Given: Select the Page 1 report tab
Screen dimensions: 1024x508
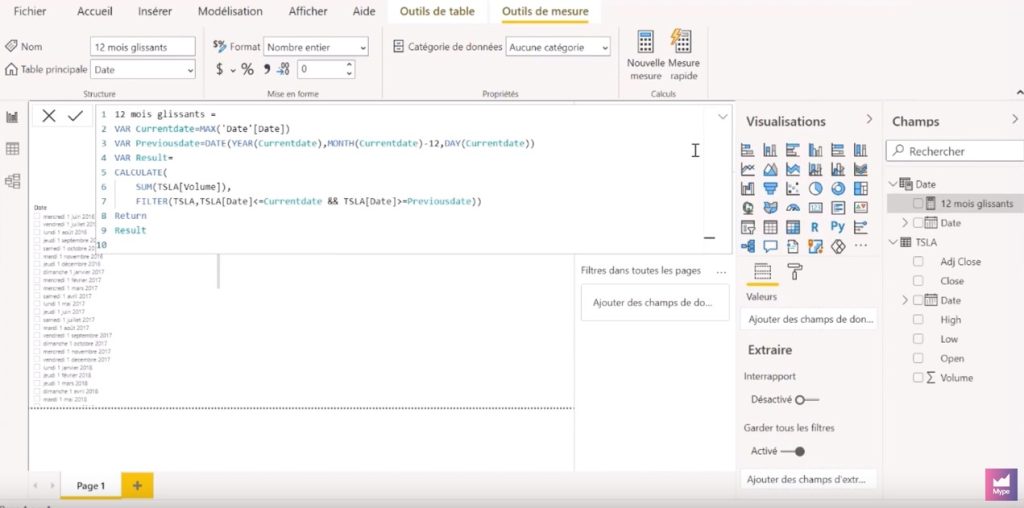Looking at the screenshot, I should coord(90,486).
